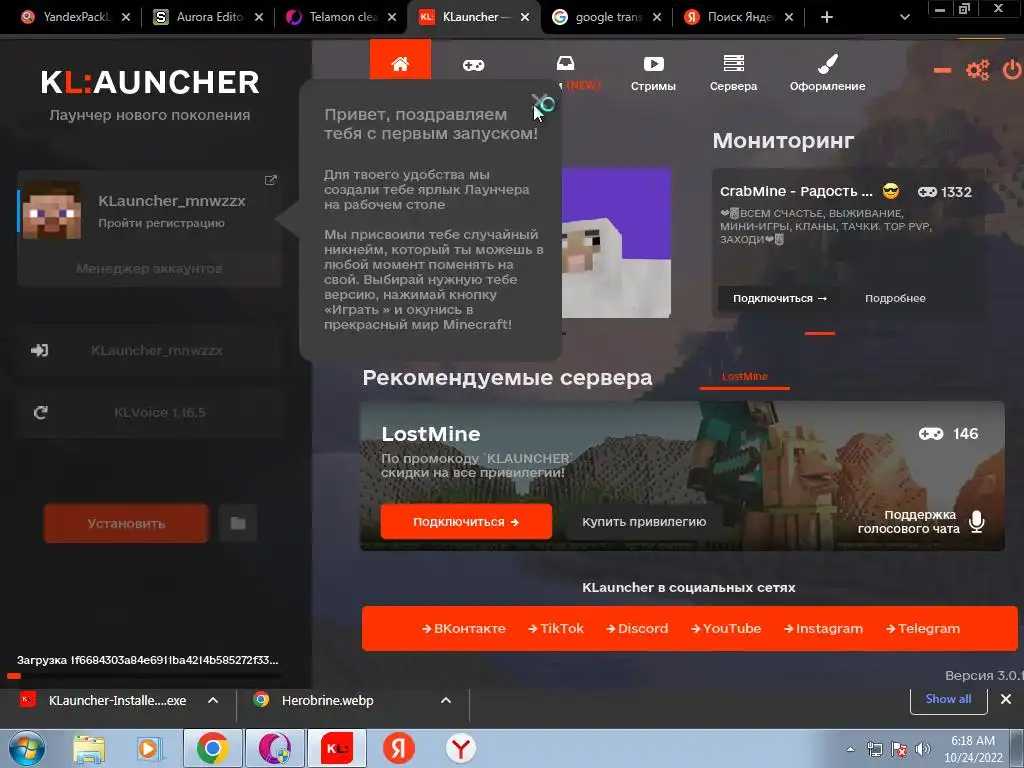Open the Instagram link

pyautogui.click(x=823, y=628)
